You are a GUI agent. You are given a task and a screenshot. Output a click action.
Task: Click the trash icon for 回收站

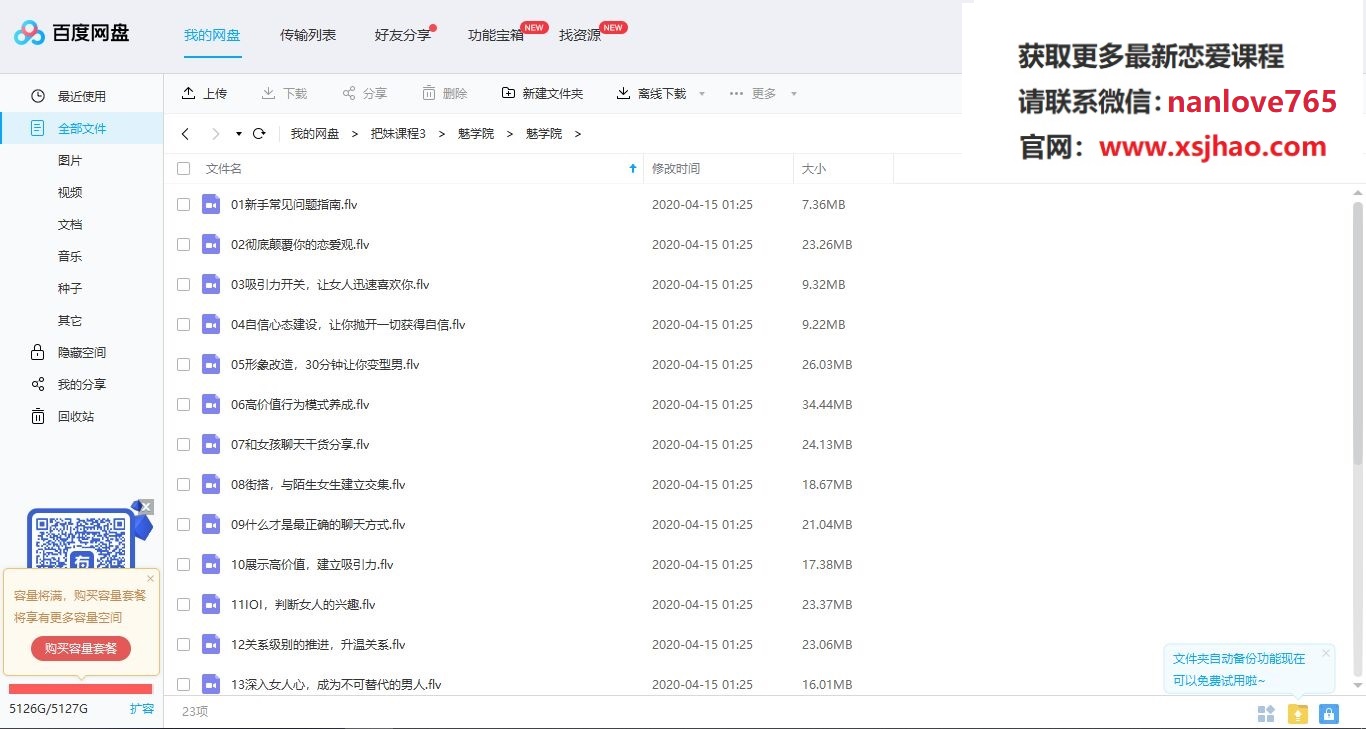[x=38, y=416]
